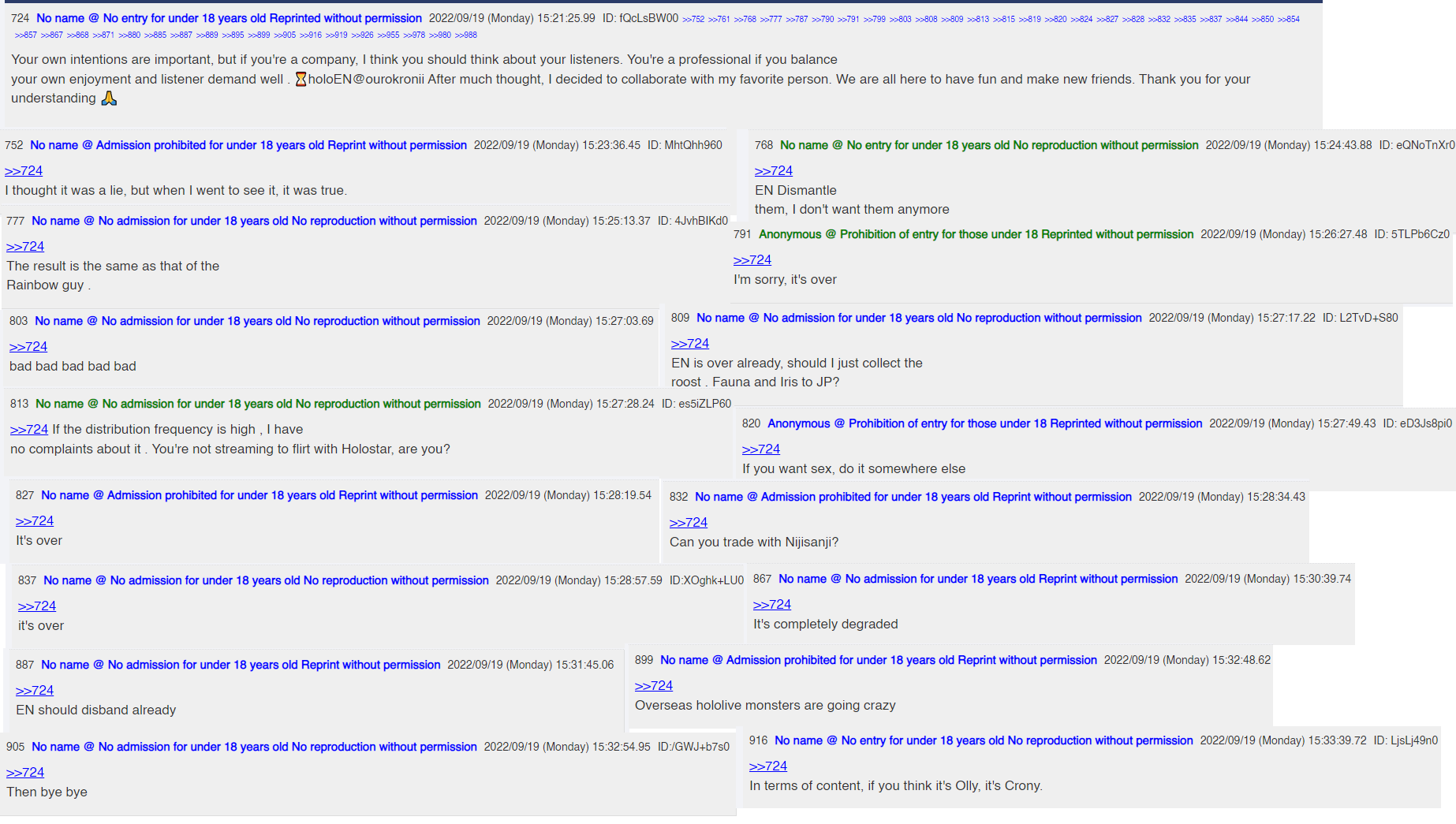Follow the >>854 backlink in post 724 header
This screenshot has width=1456, height=824.
tap(1289, 19)
